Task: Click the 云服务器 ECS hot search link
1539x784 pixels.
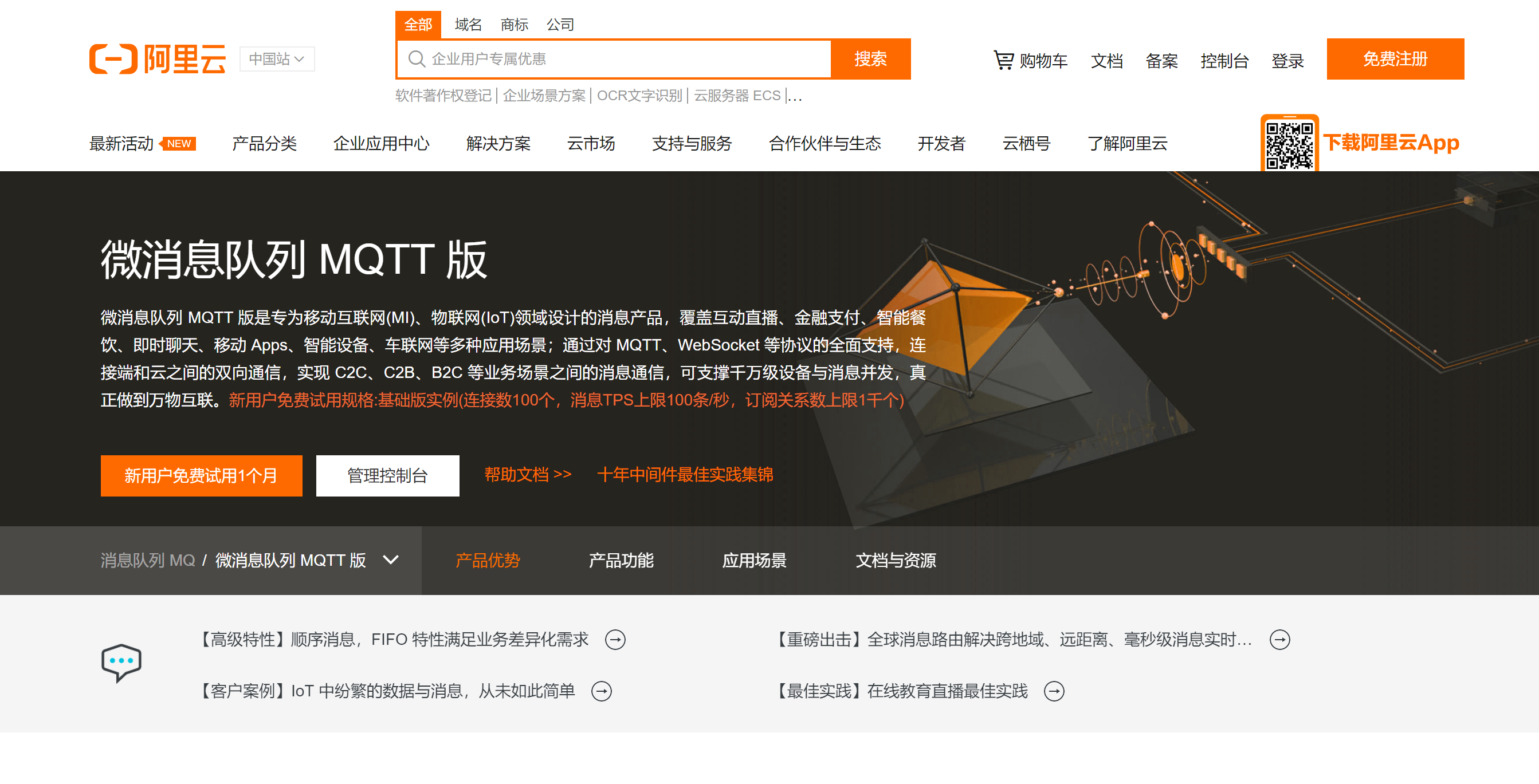Action: (737, 96)
